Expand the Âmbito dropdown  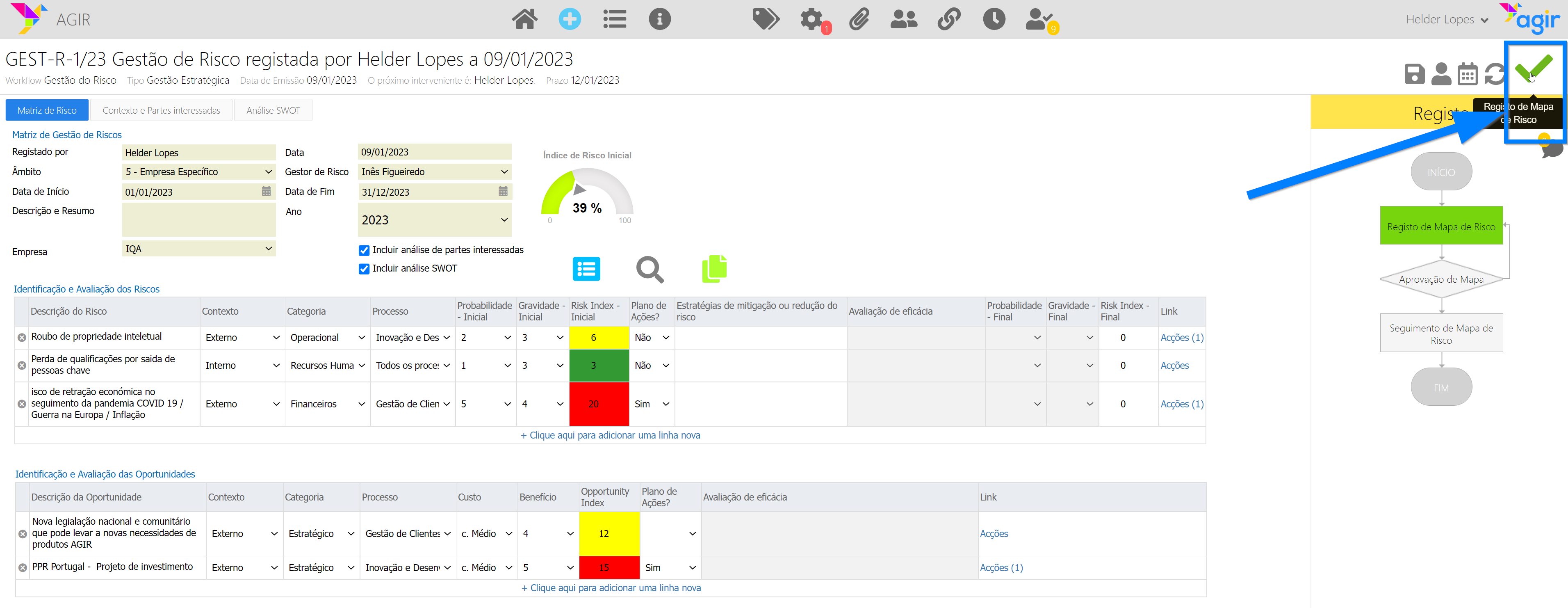tap(198, 172)
